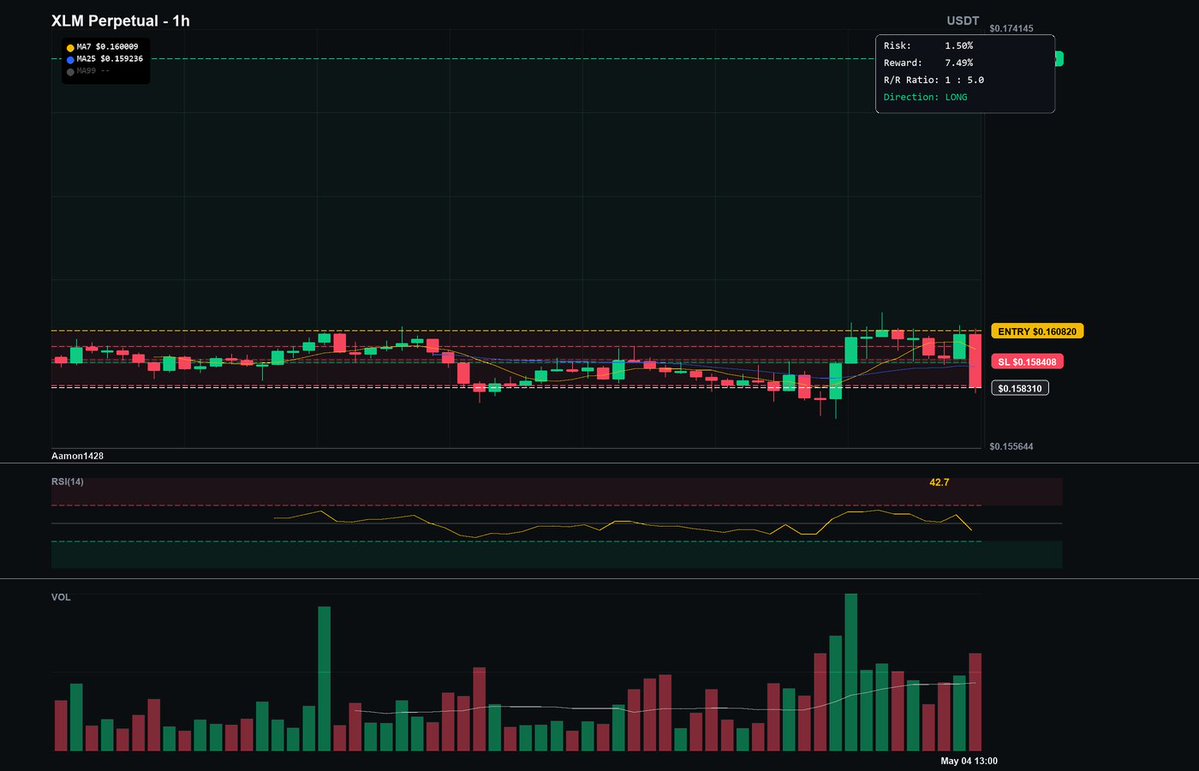Click the outlined $0.158310 current price tag
The height and width of the screenshot is (771, 1199).
click(1020, 388)
